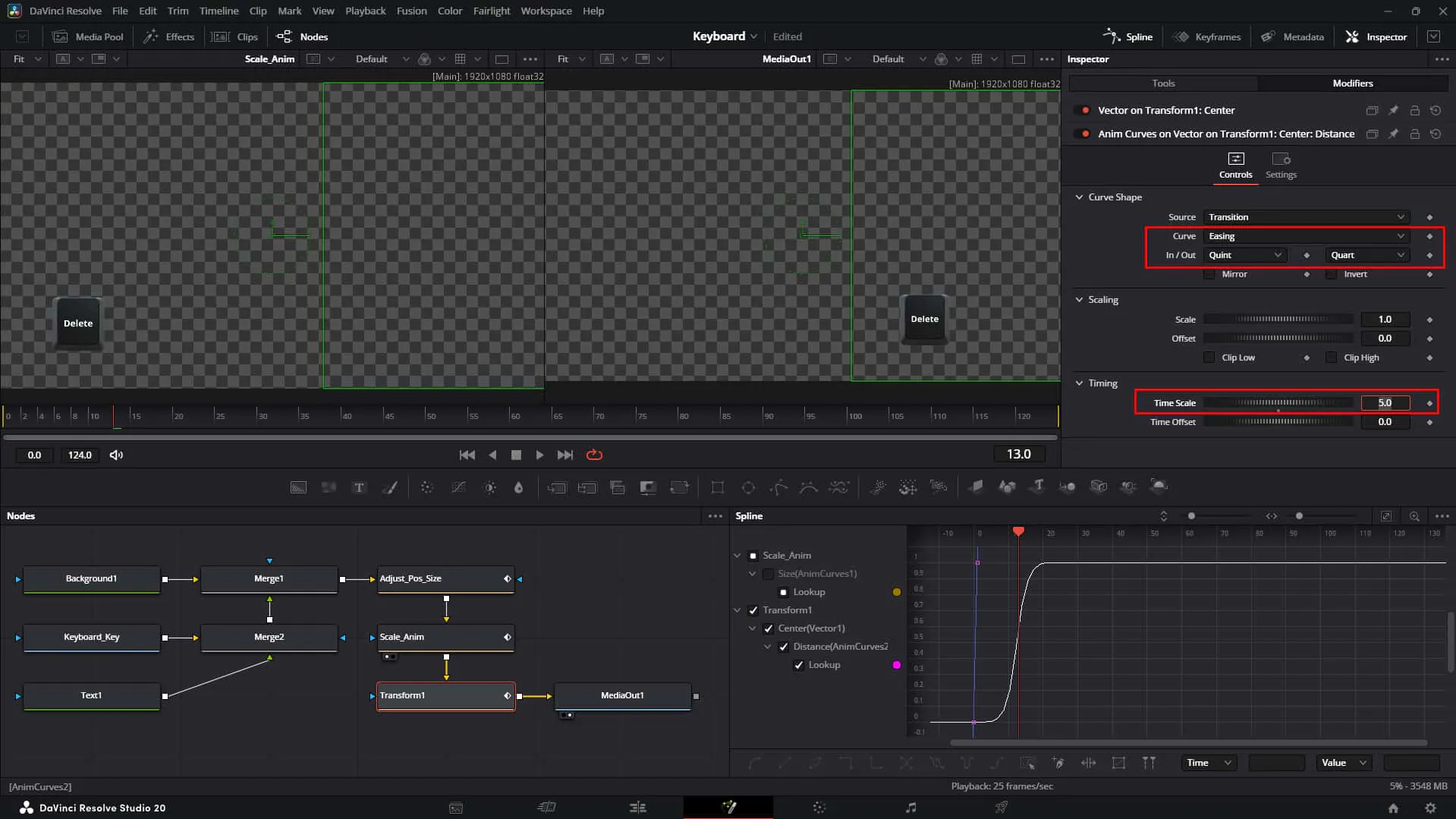1456x819 pixels.
Task: Toggle Distance(AnimCurves2) checkbox
Action: point(784,647)
